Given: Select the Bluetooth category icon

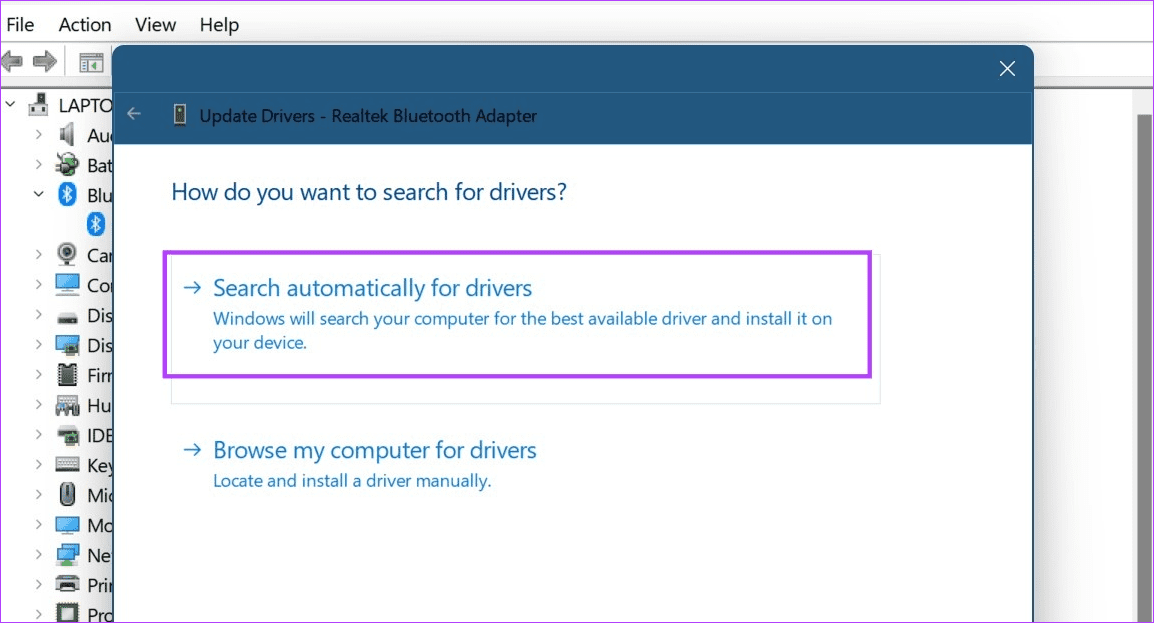Looking at the screenshot, I should 67,194.
